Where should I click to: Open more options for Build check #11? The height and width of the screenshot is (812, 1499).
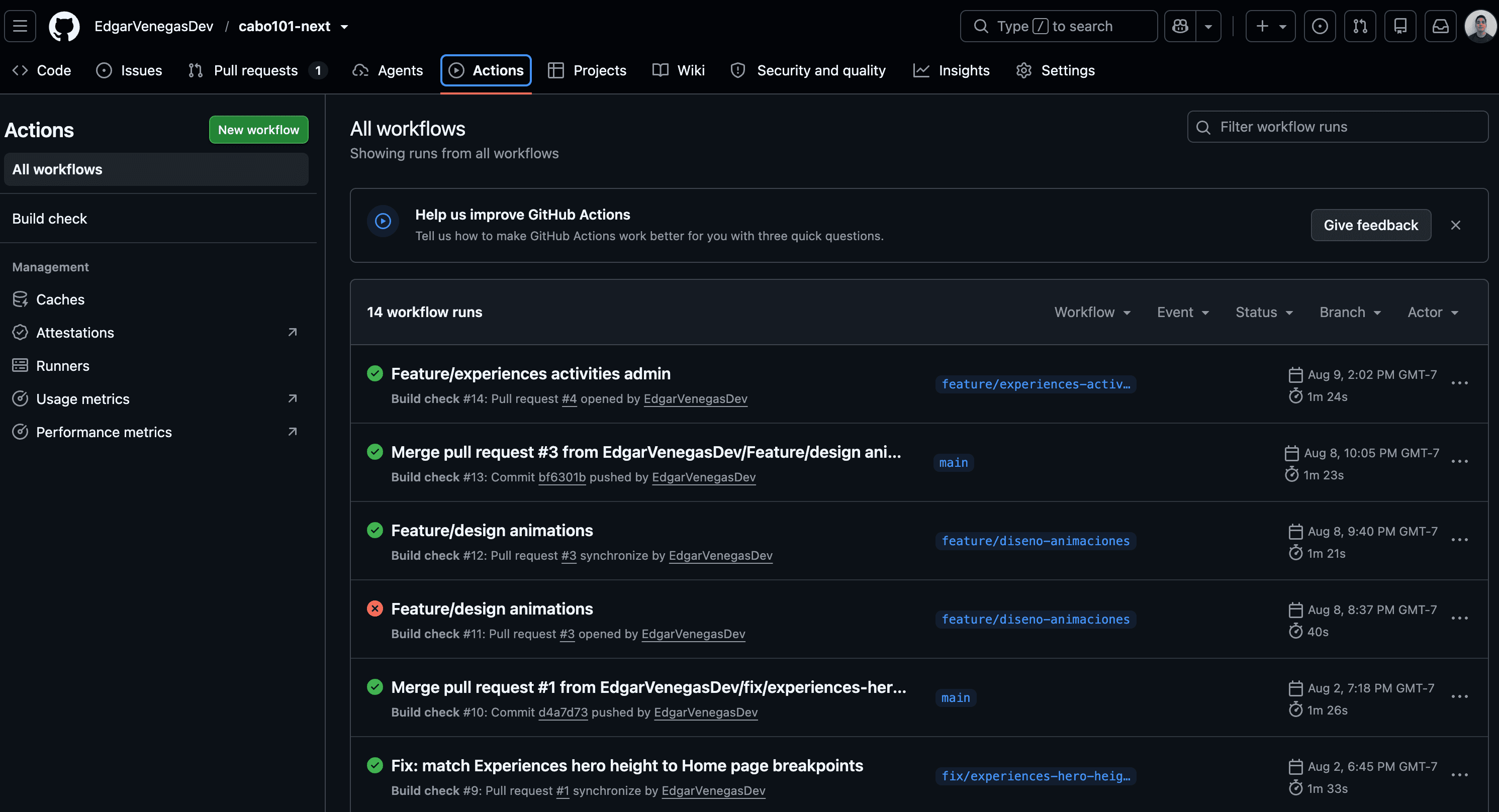click(x=1459, y=619)
